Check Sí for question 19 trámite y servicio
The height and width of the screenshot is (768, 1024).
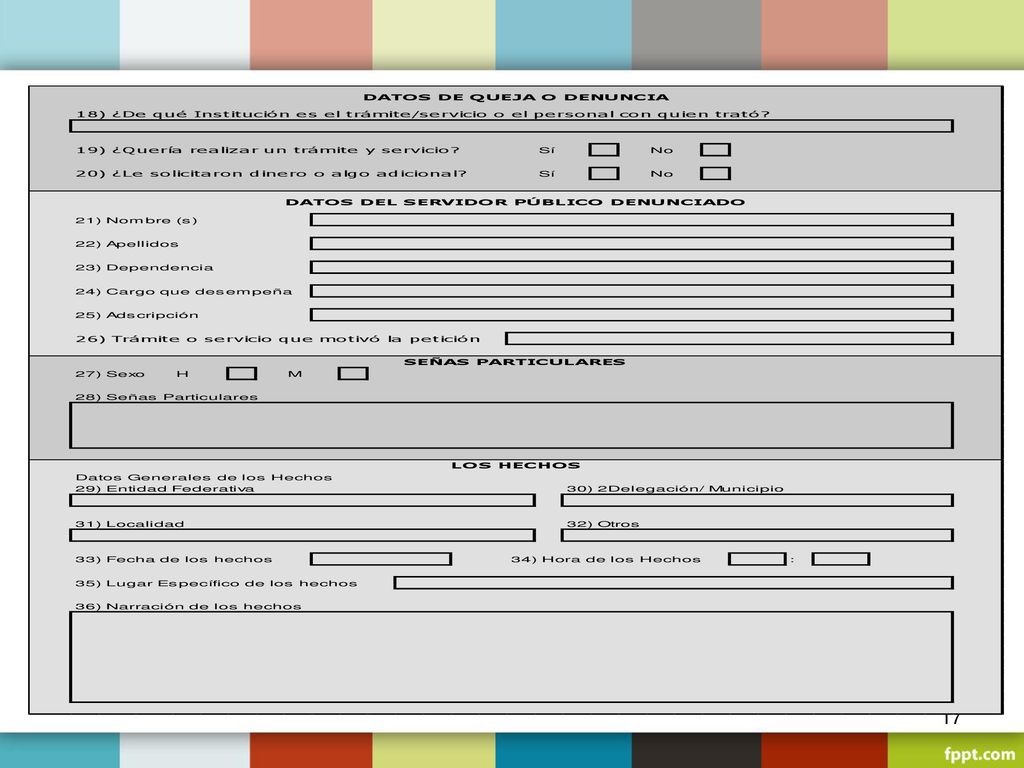[x=603, y=150]
